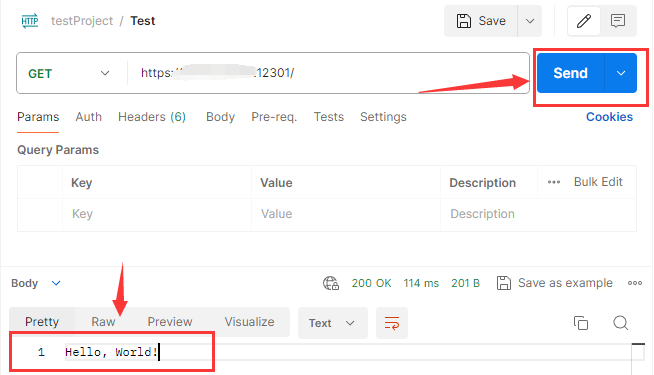This screenshot has width=654, height=375.
Task: Expand the response Body dropdown
Action: (36, 283)
